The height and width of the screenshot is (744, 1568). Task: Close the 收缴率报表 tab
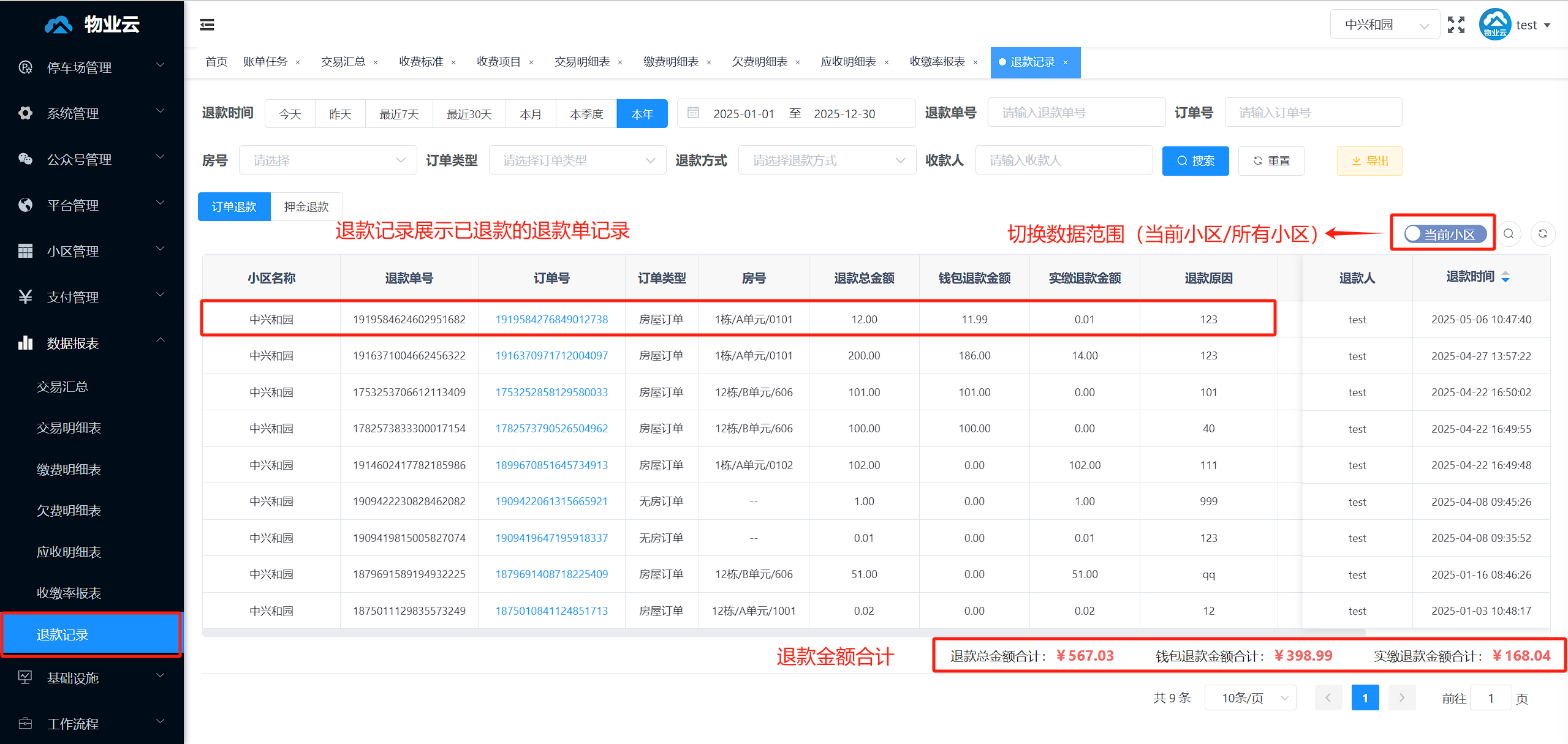tap(975, 62)
